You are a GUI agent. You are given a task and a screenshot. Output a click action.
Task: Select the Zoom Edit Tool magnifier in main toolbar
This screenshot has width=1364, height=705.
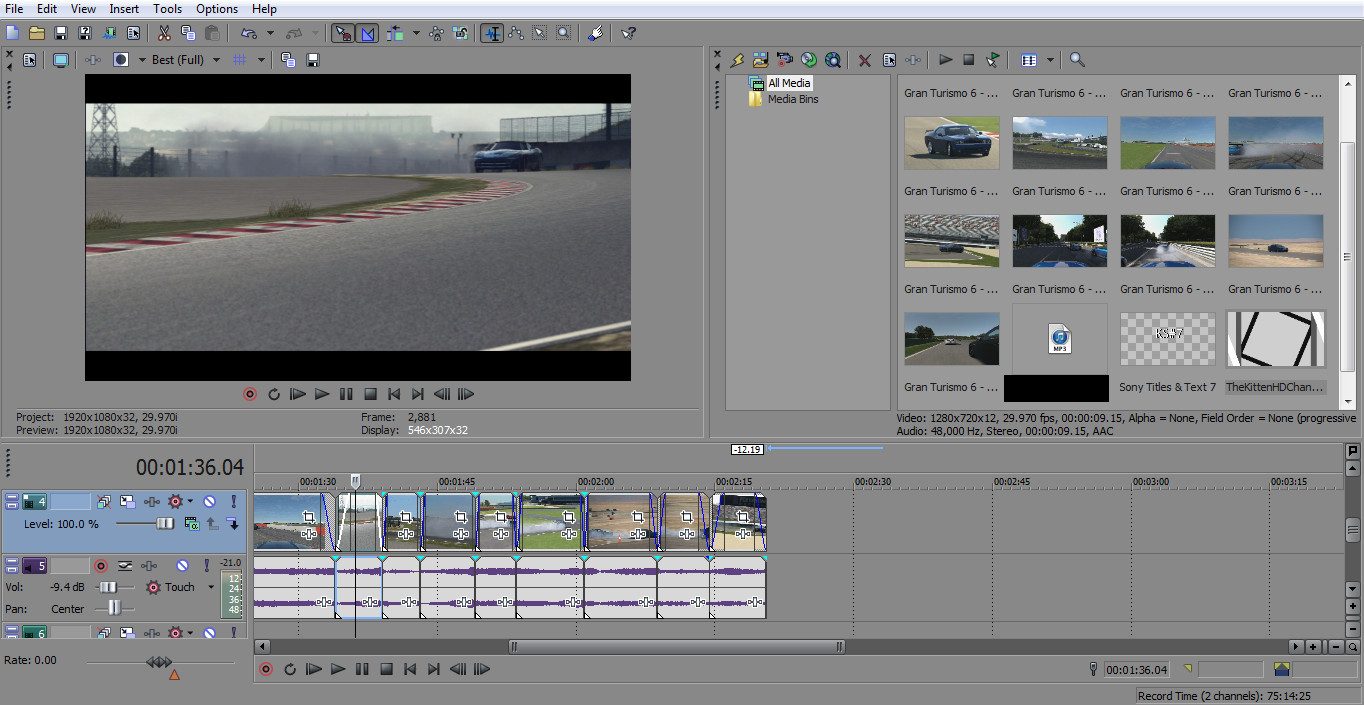pos(564,33)
